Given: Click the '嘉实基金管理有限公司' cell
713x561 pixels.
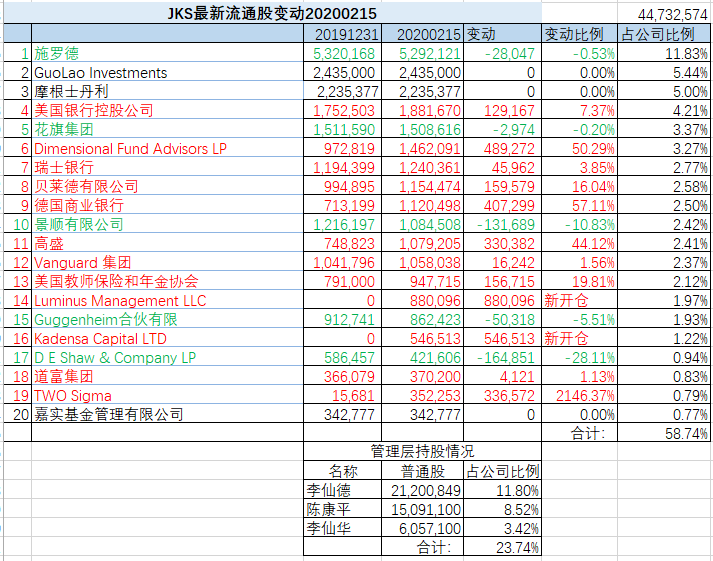Looking at the screenshot, I should pos(167,415).
